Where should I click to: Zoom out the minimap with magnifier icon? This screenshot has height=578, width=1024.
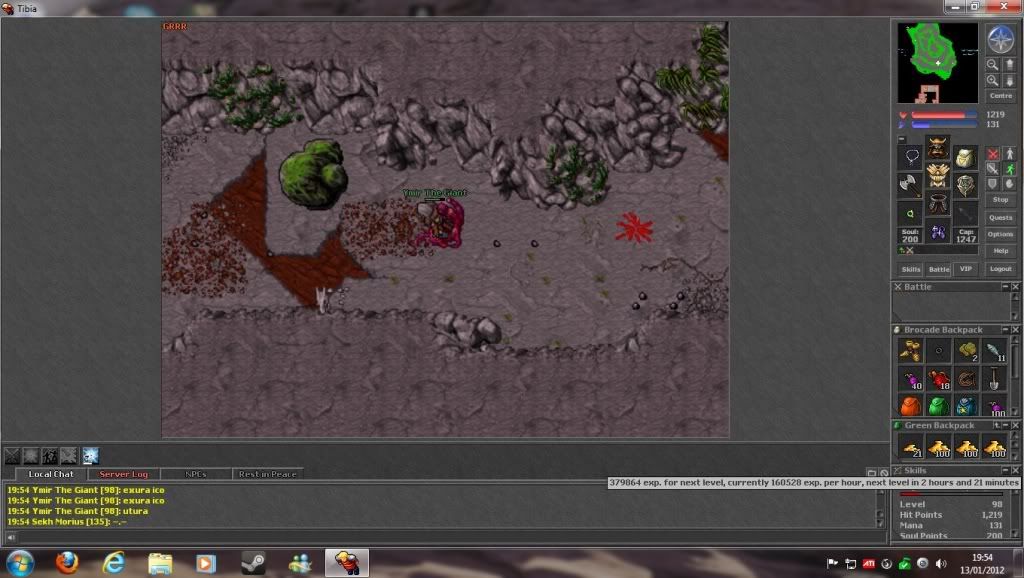click(x=993, y=64)
